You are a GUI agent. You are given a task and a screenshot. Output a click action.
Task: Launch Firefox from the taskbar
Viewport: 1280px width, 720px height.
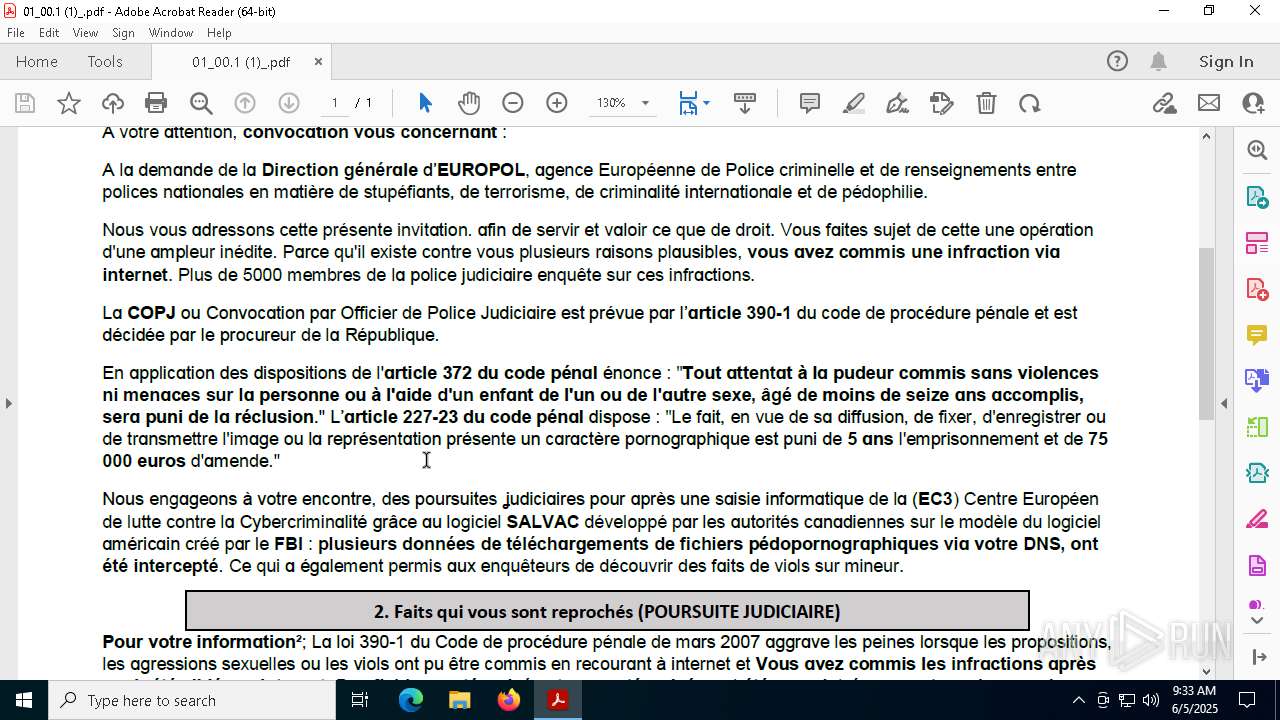point(509,700)
